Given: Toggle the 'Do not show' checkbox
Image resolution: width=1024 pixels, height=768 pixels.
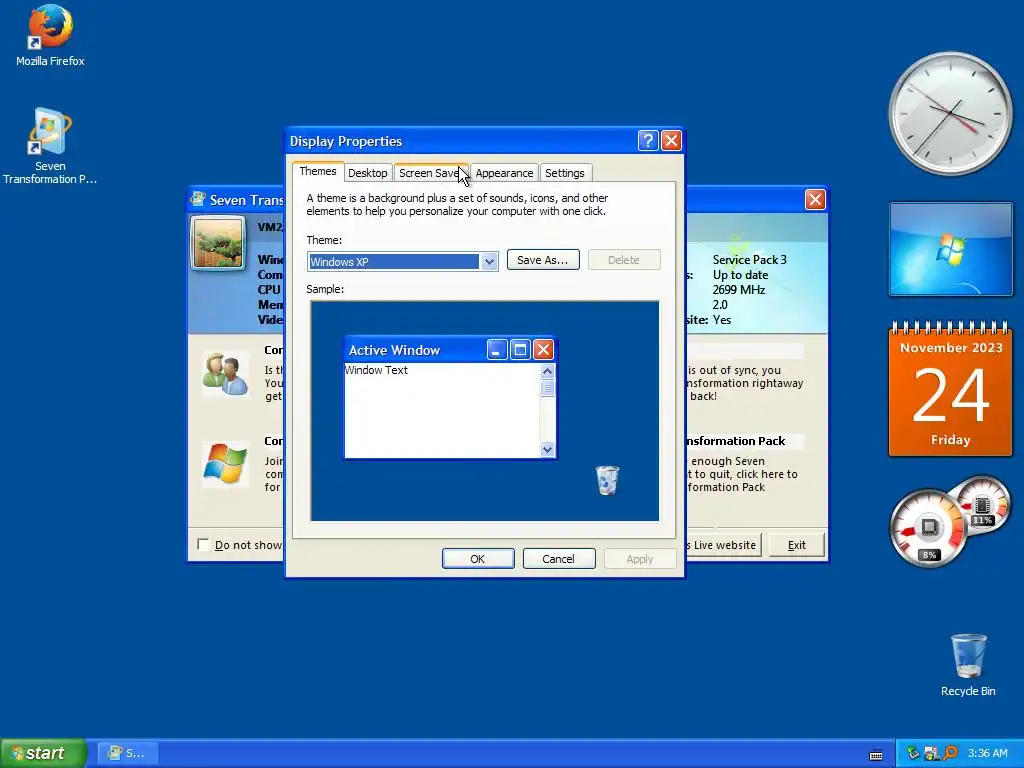Looking at the screenshot, I should (203, 544).
